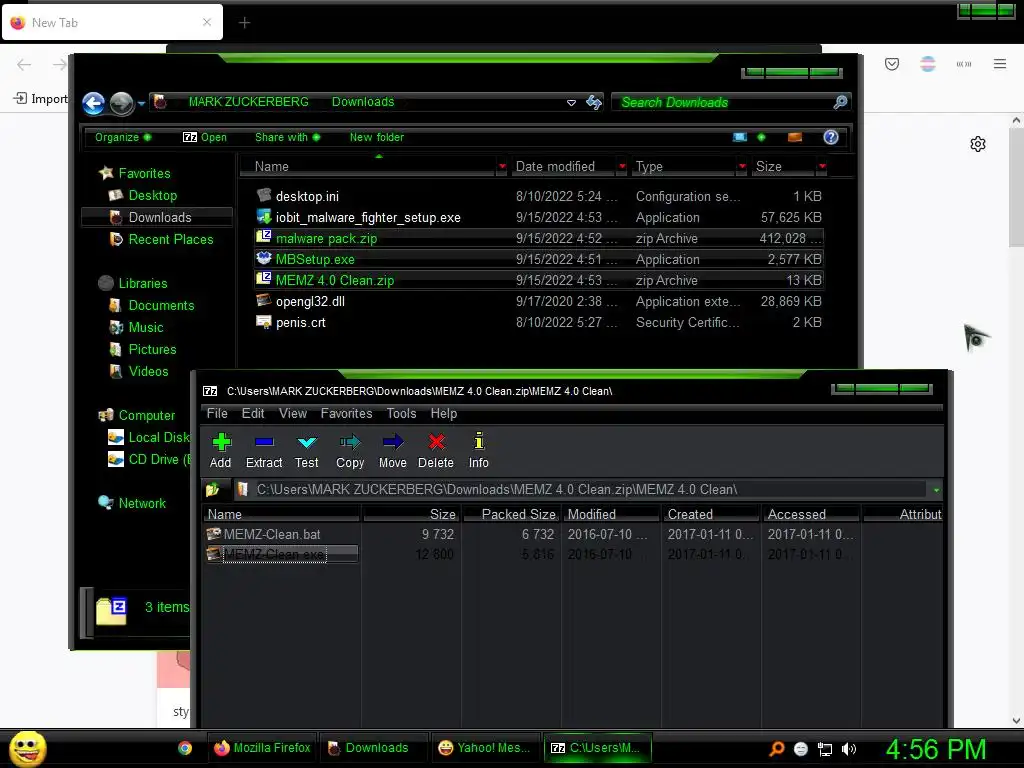1024x768 pixels.
Task: Launch Chrome from the taskbar
Action: tap(185, 748)
